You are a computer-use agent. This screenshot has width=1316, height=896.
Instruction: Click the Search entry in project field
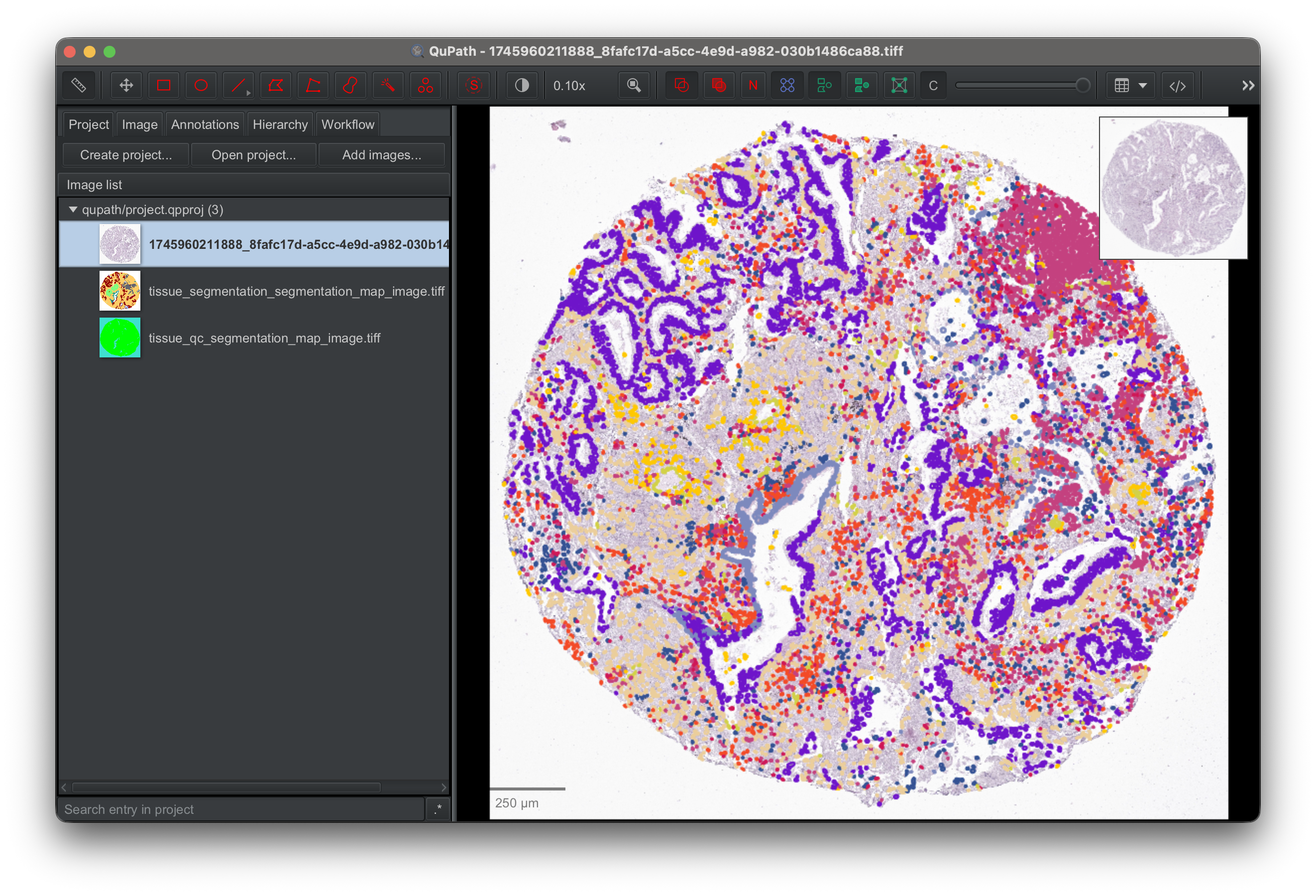[242, 809]
